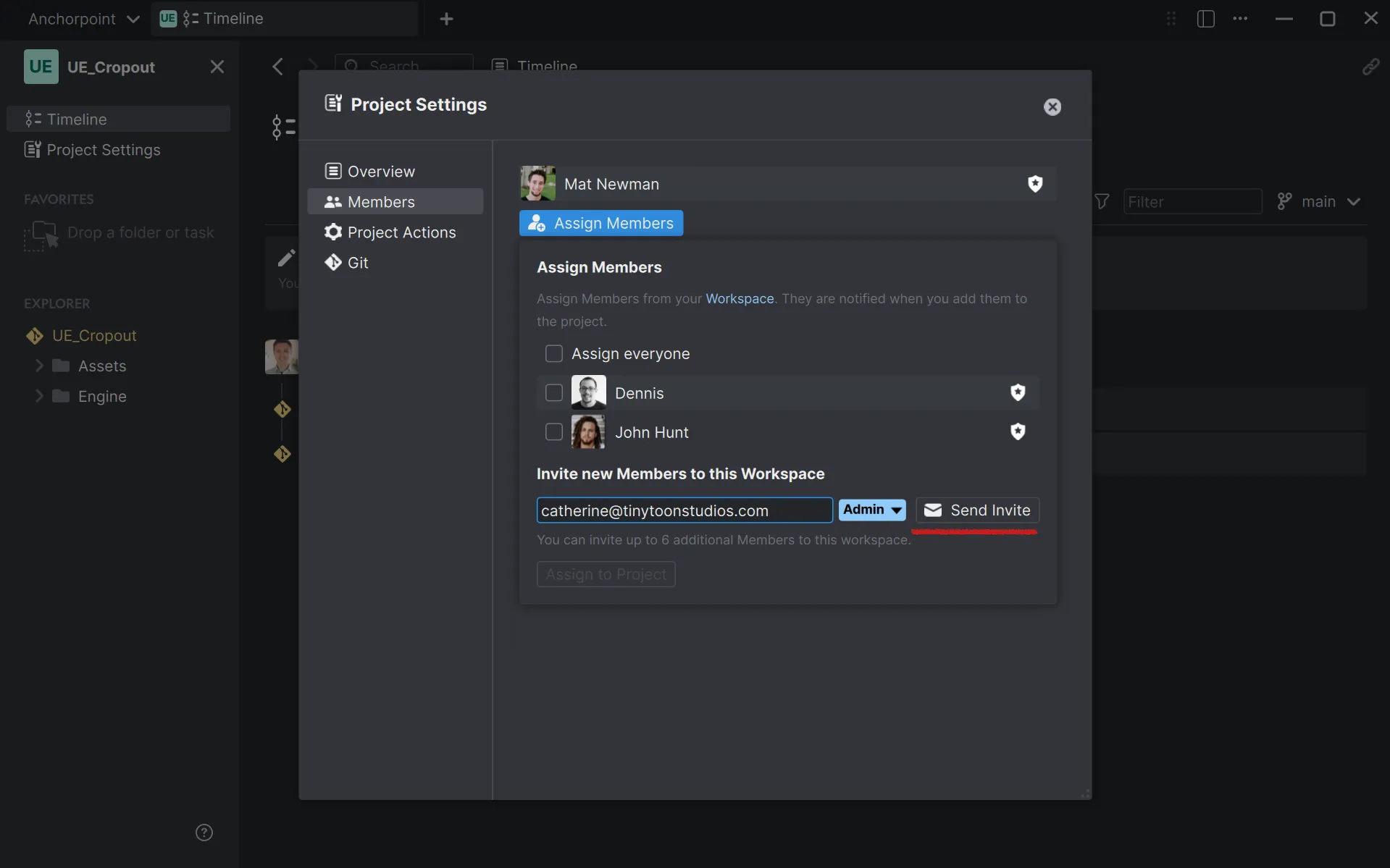Click the shield icon next to Mat Newman
The height and width of the screenshot is (868, 1390).
tap(1034, 184)
